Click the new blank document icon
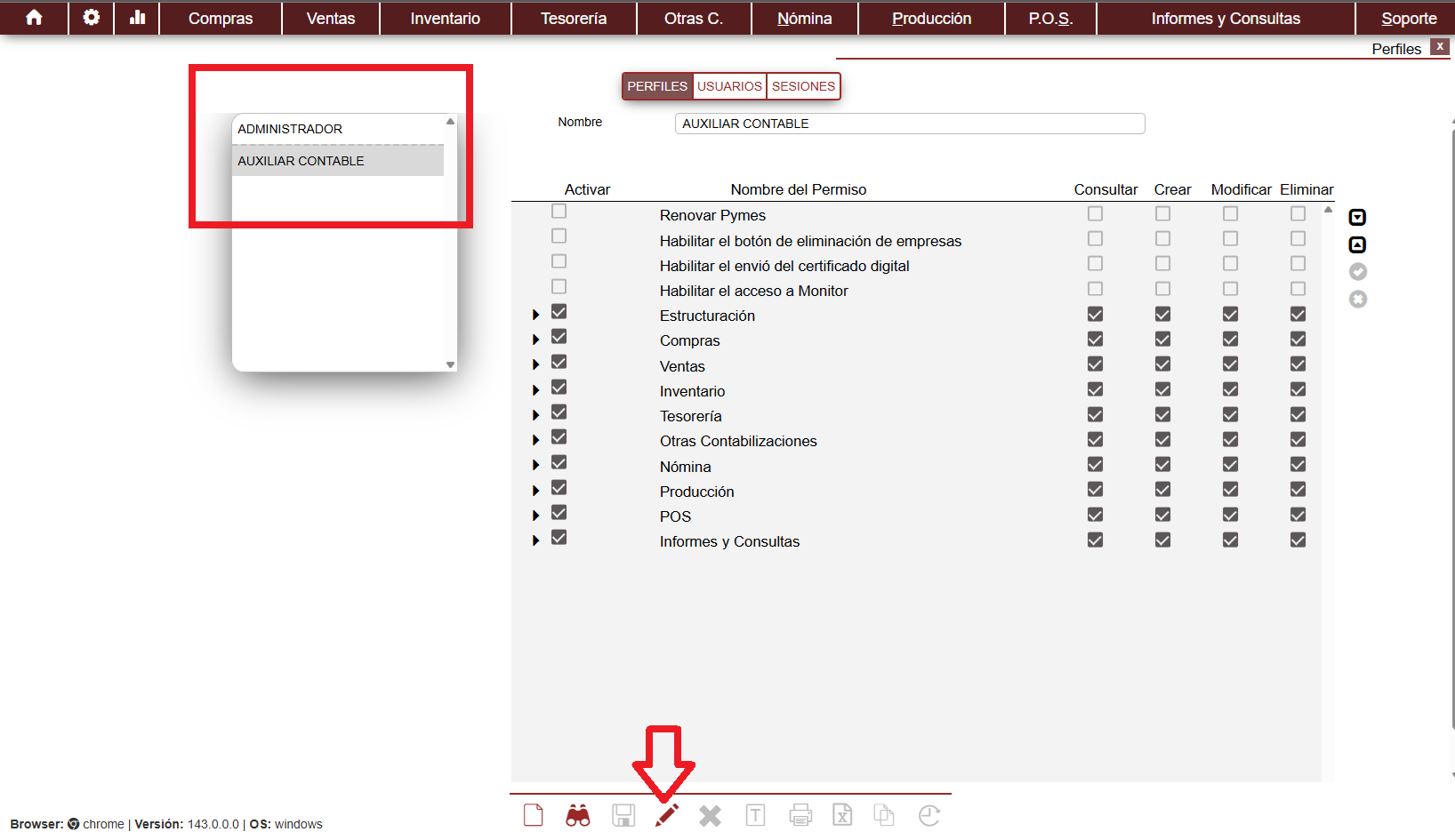The width and height of the screenshot is (1455, 840). coord(534,815)
